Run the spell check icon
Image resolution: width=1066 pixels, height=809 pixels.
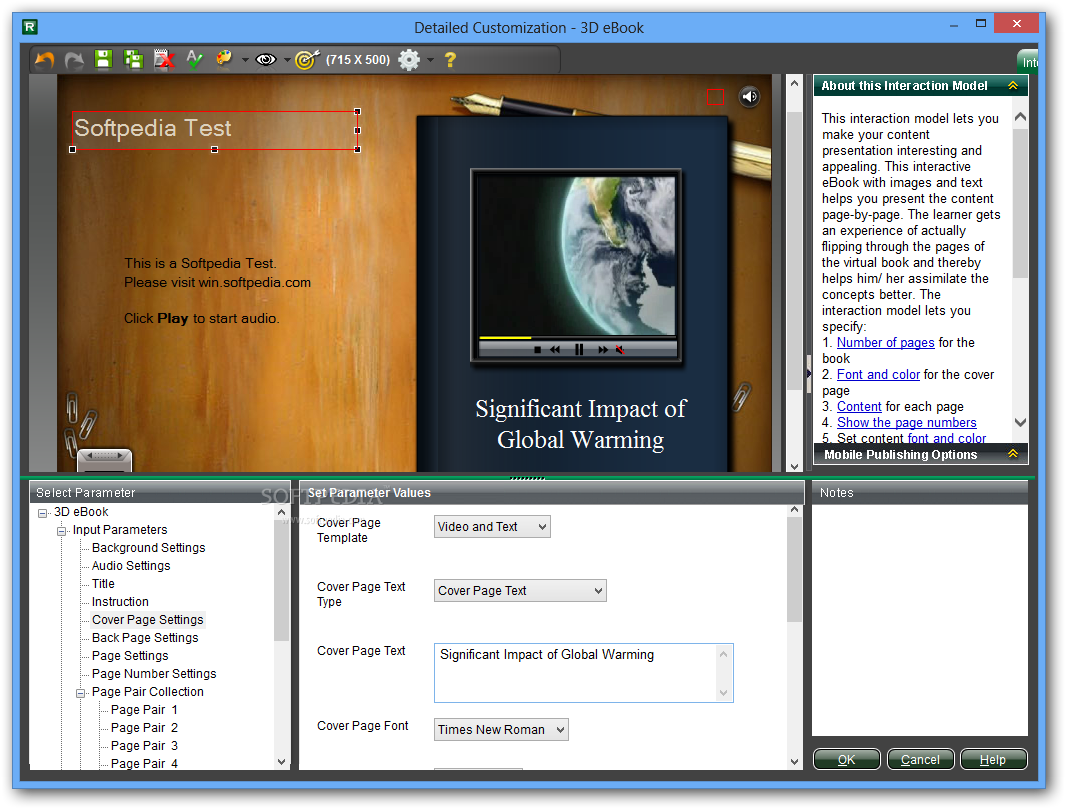click(x=194, y=59)
